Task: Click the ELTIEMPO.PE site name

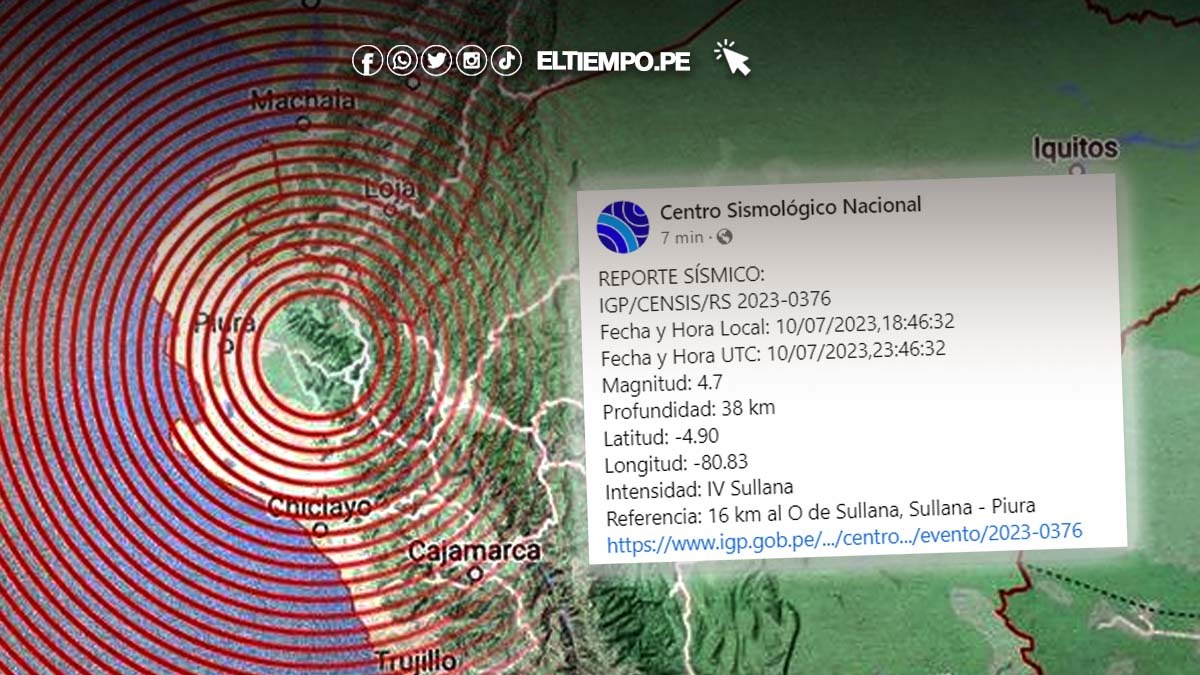Action: pos(611,60)
